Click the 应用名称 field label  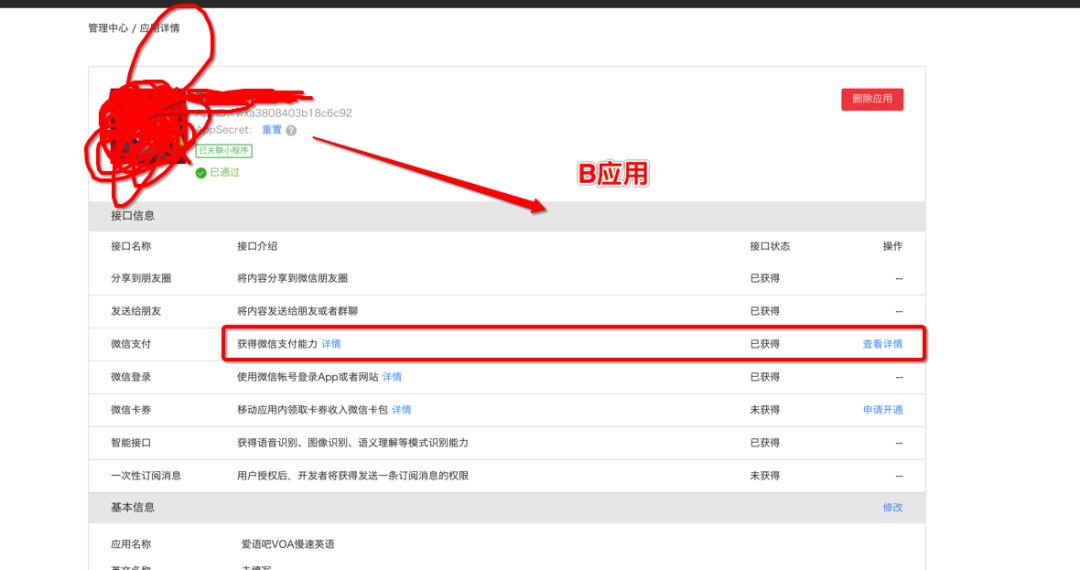coord(131,544)
